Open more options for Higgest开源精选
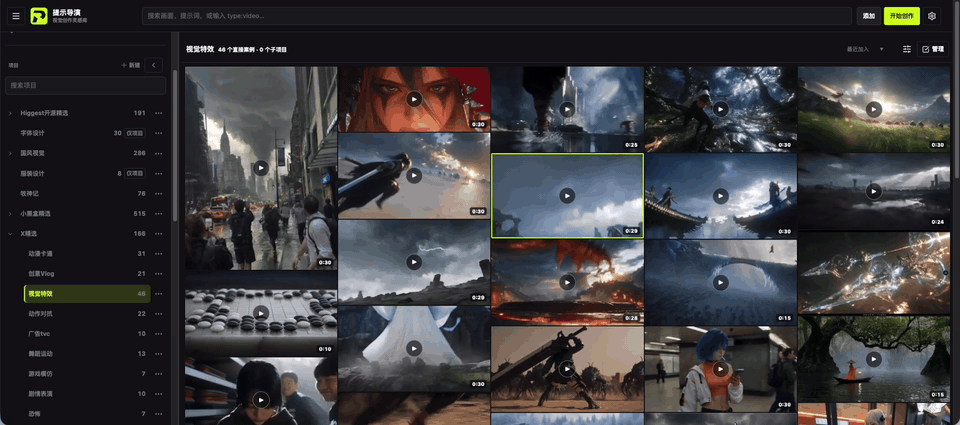Image resolution: width=960 pixels, height=425 pixels. 159,113
